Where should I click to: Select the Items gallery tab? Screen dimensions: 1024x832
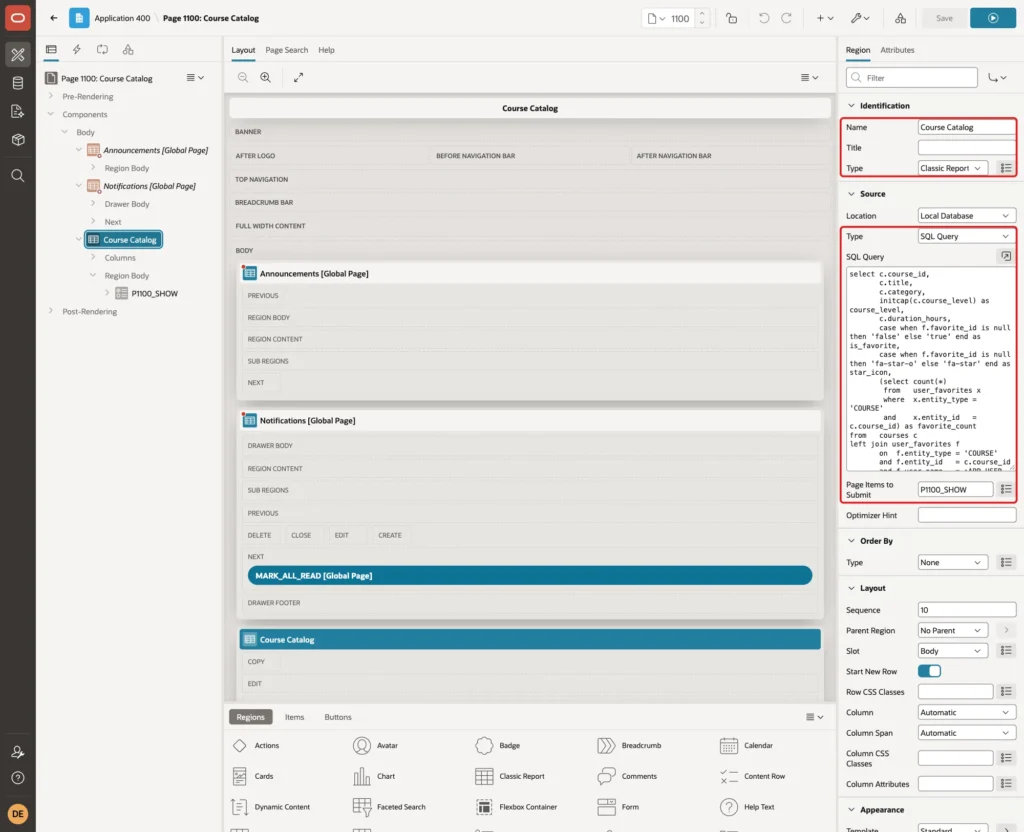[295, 717]
